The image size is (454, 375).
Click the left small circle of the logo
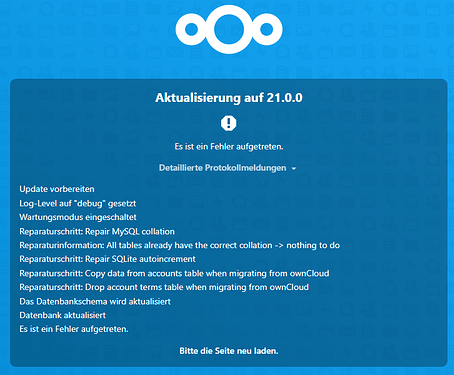tap(192, 29)
